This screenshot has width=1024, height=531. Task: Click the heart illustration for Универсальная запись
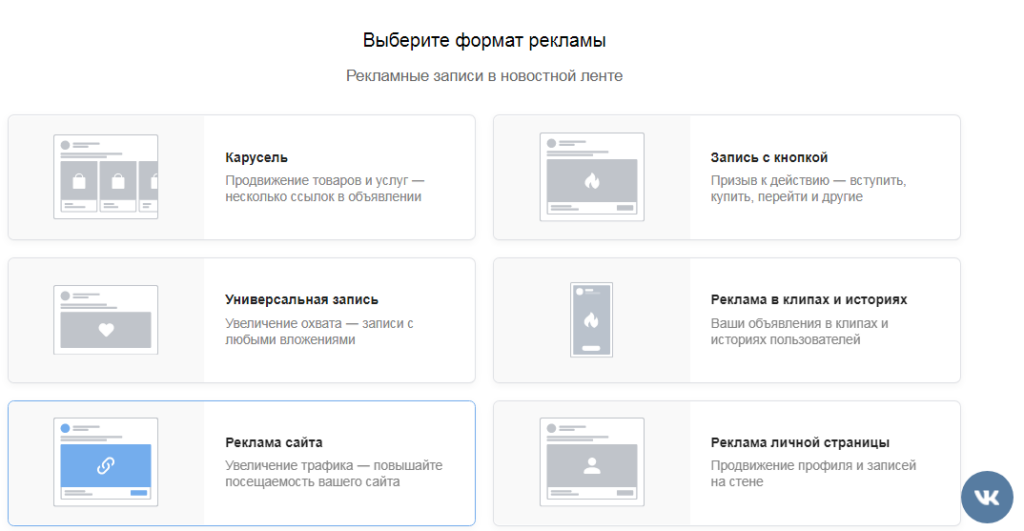(106, 319)
